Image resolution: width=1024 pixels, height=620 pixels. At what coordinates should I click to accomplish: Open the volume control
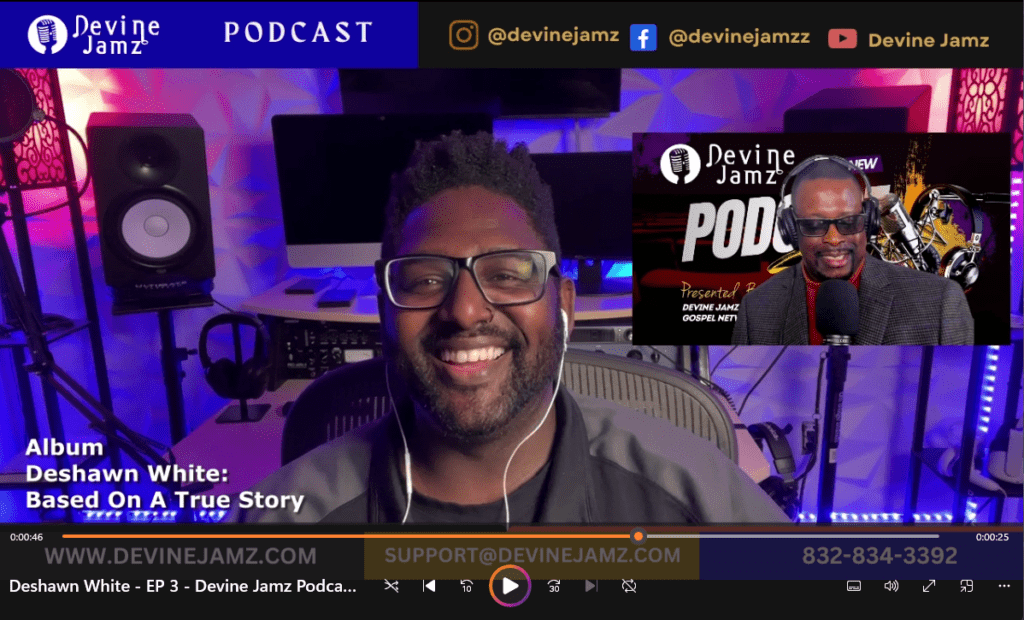coord(891,586)
